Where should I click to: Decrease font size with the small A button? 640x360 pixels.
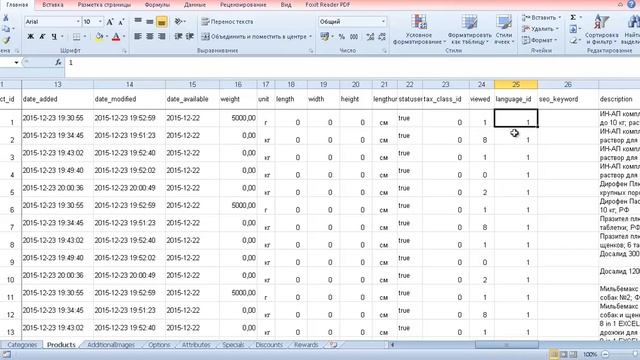pos(121,22)
